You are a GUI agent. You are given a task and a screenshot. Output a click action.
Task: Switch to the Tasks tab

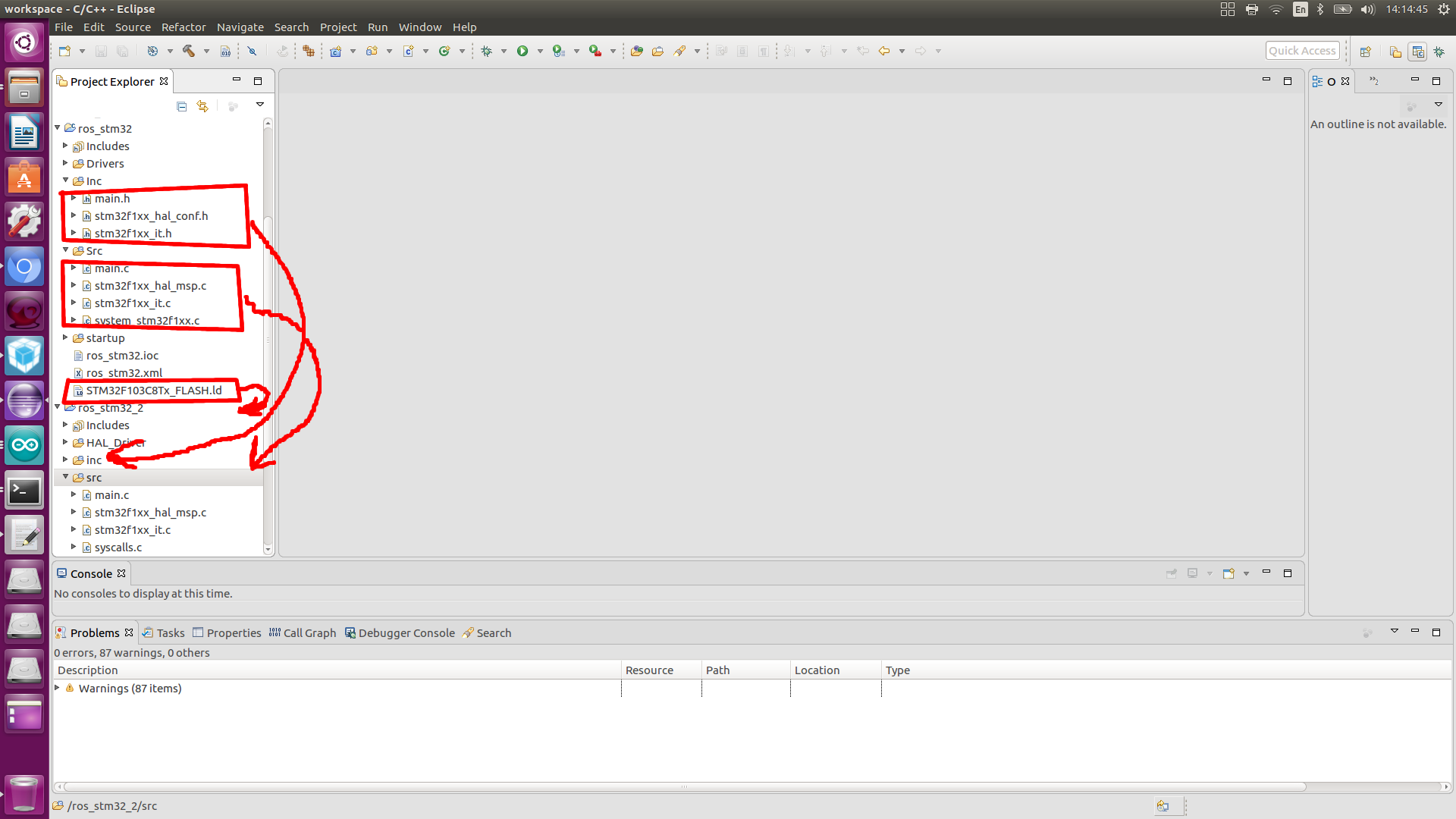point(164,632)
